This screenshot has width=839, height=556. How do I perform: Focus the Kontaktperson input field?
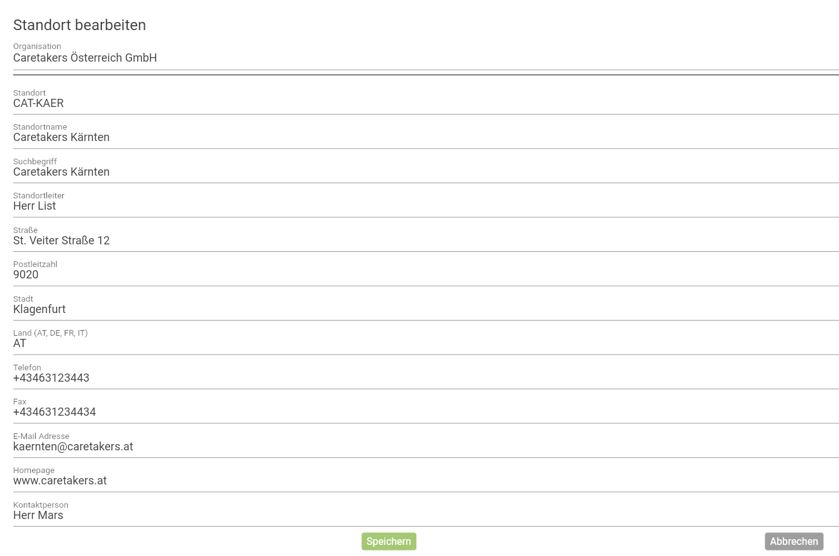[420, 515]
